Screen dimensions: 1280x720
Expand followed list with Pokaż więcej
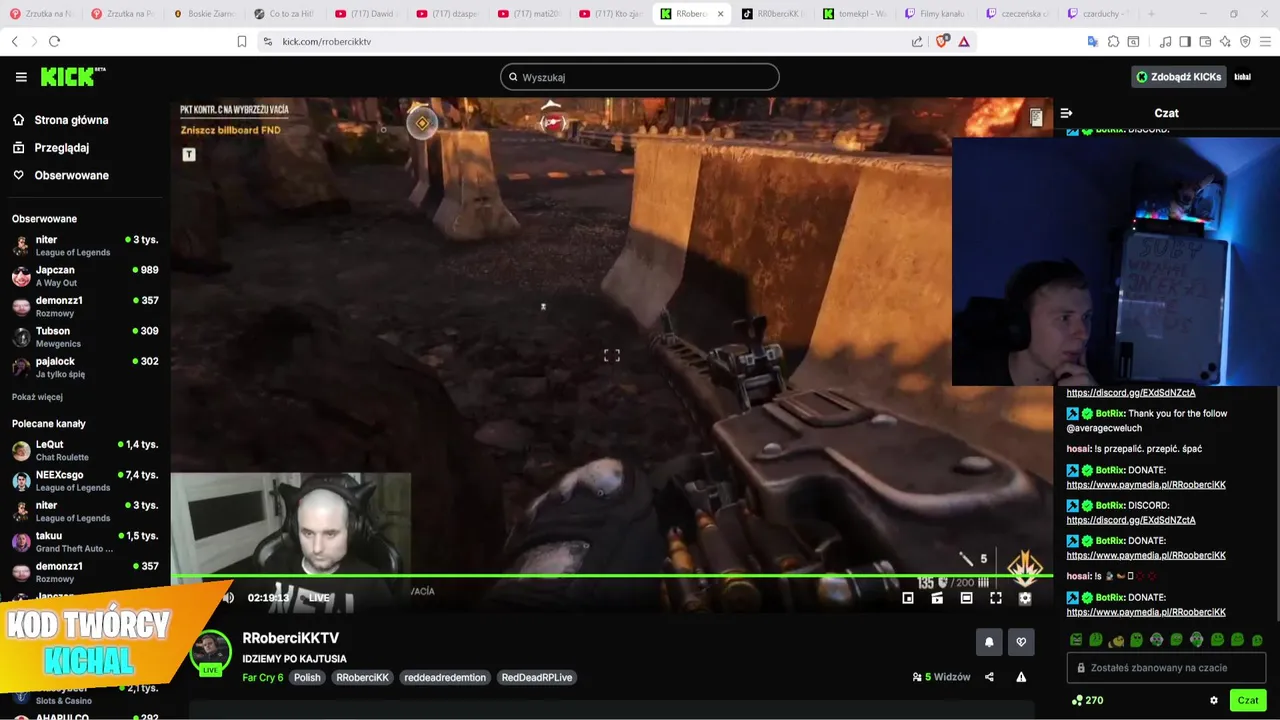(37, 397)
